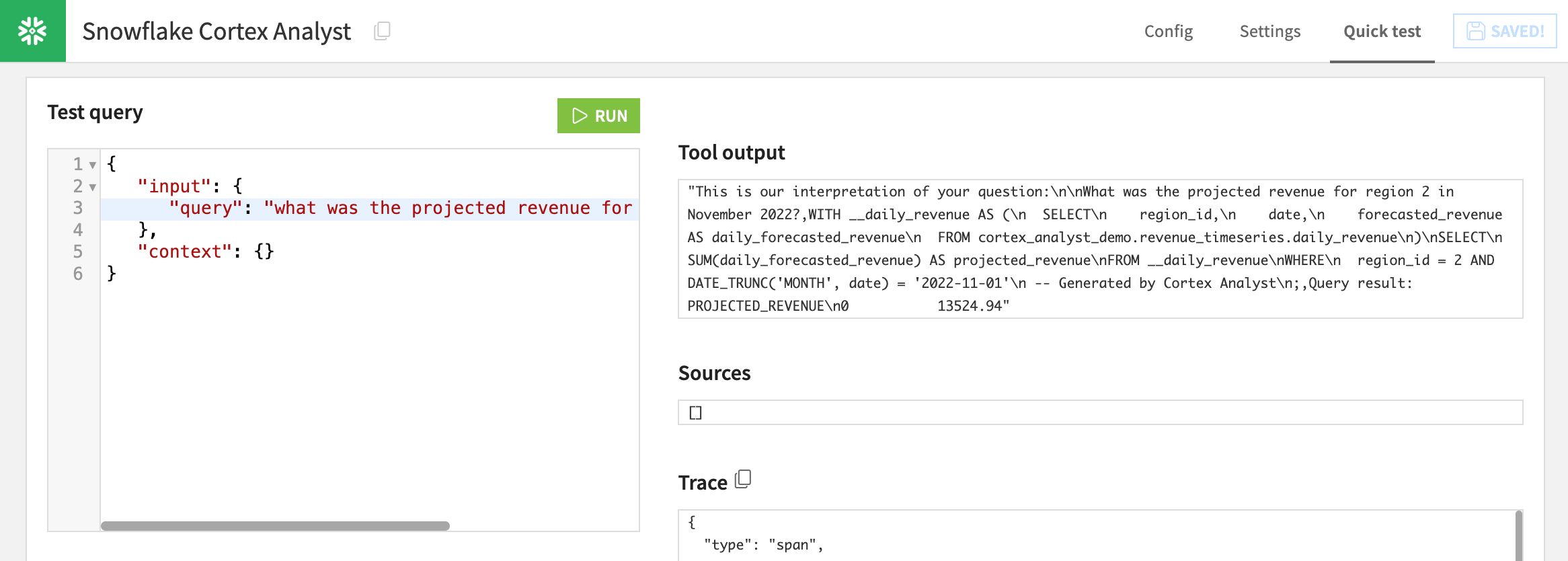Click the SAVED! button
The width and height of the screenshot is (1568, 561).
[1505, 31]
